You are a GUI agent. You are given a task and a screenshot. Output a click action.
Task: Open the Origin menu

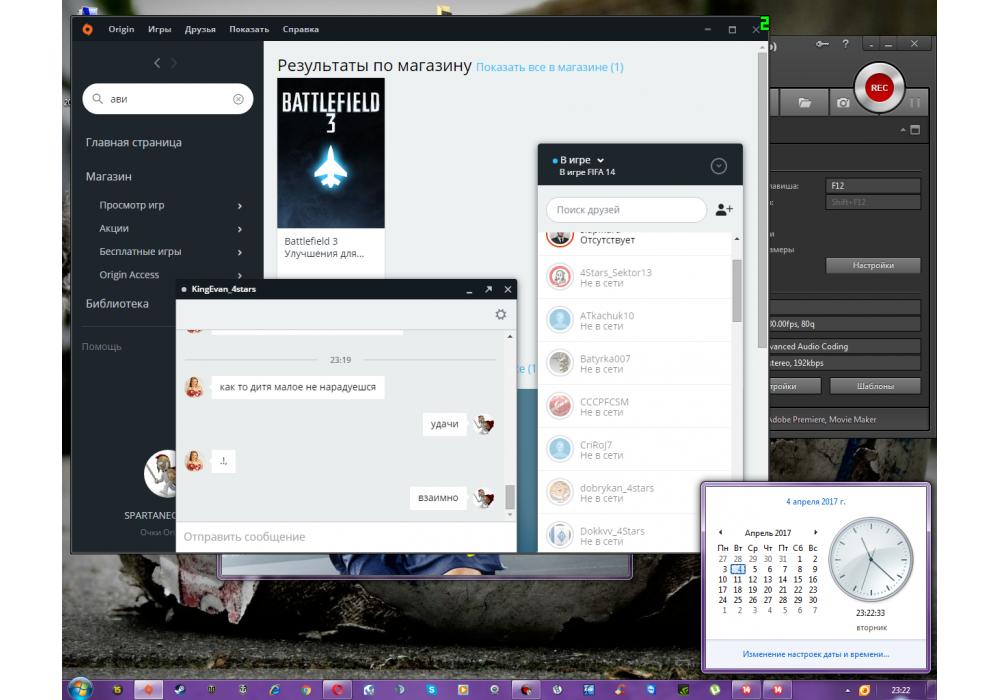[121, 29]
